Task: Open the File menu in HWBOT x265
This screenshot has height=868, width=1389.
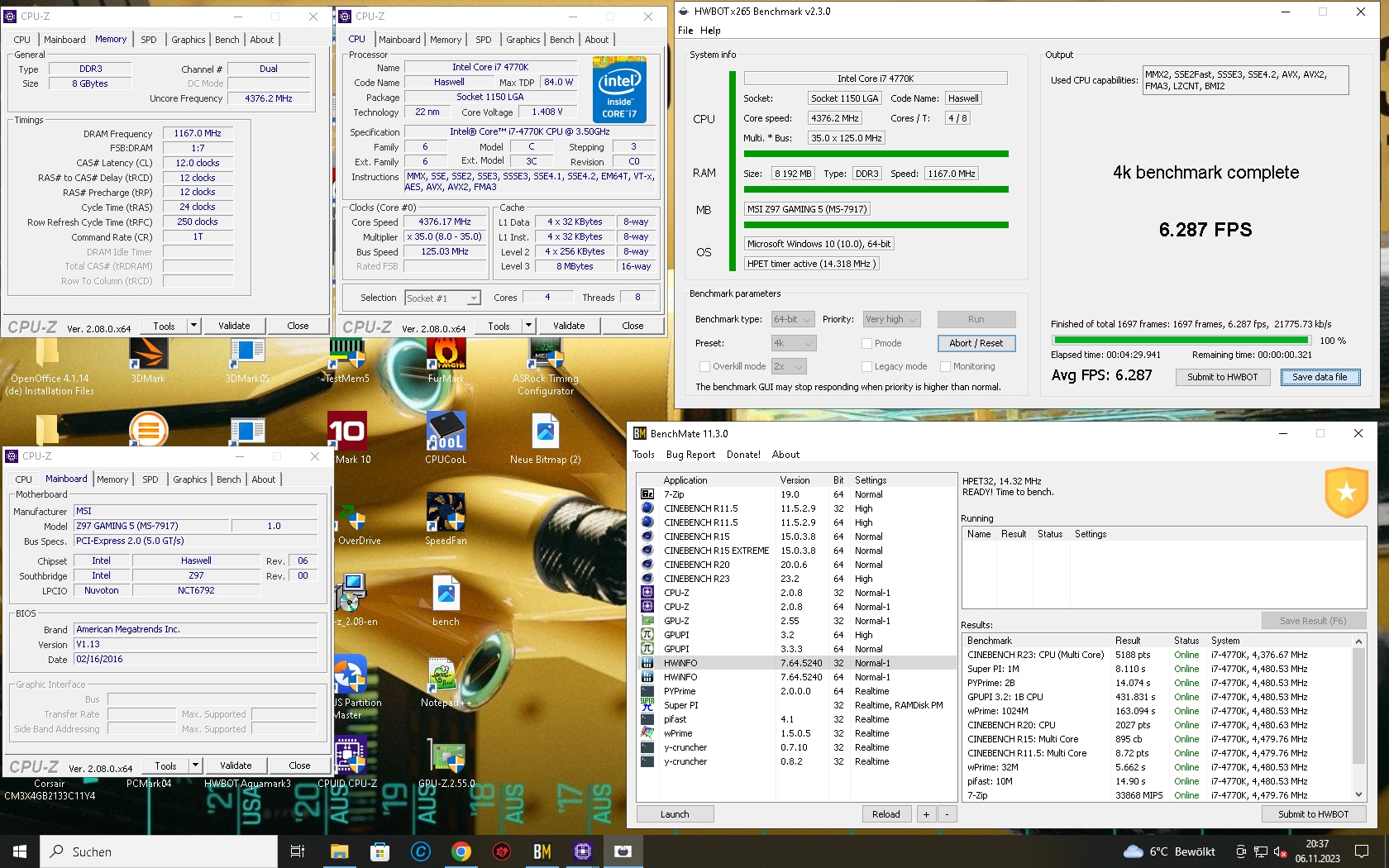Action: [x=685, y=31]
